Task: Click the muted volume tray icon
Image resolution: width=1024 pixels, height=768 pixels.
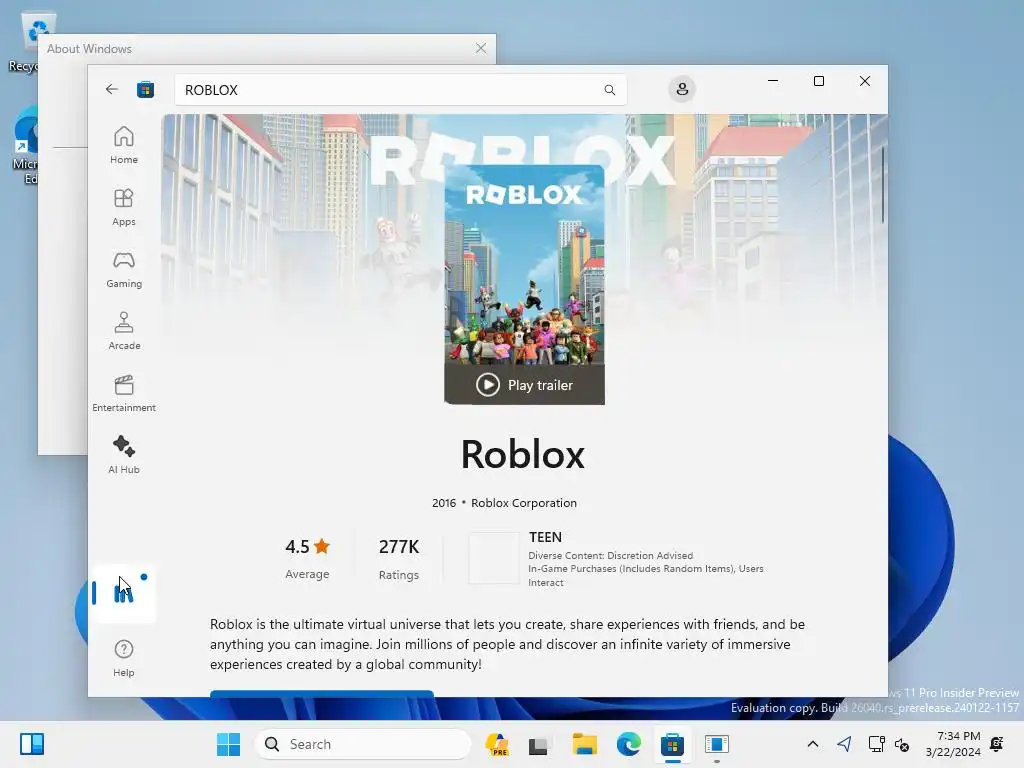Action: click(x=902, y=744)
